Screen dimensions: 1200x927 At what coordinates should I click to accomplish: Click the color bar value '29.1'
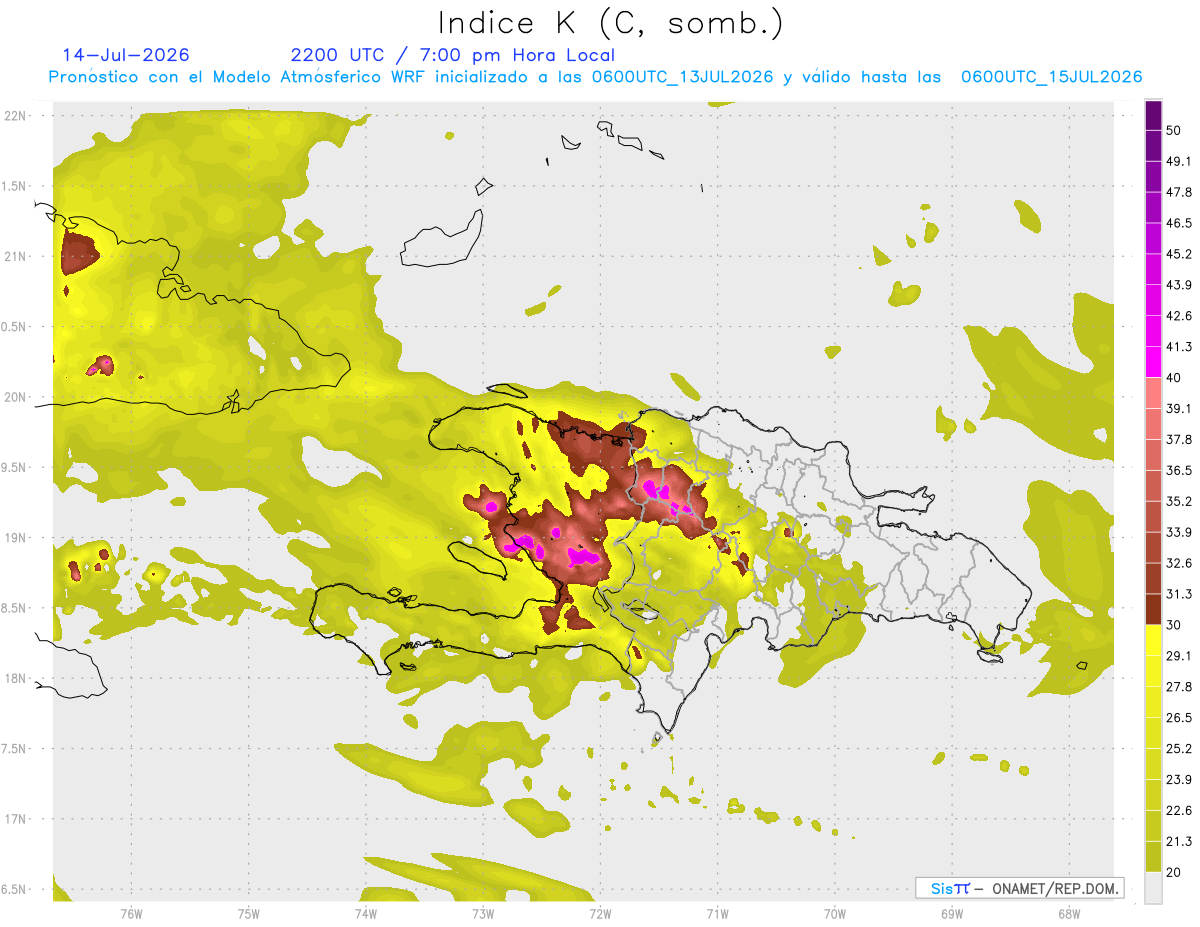point(1180,656)
